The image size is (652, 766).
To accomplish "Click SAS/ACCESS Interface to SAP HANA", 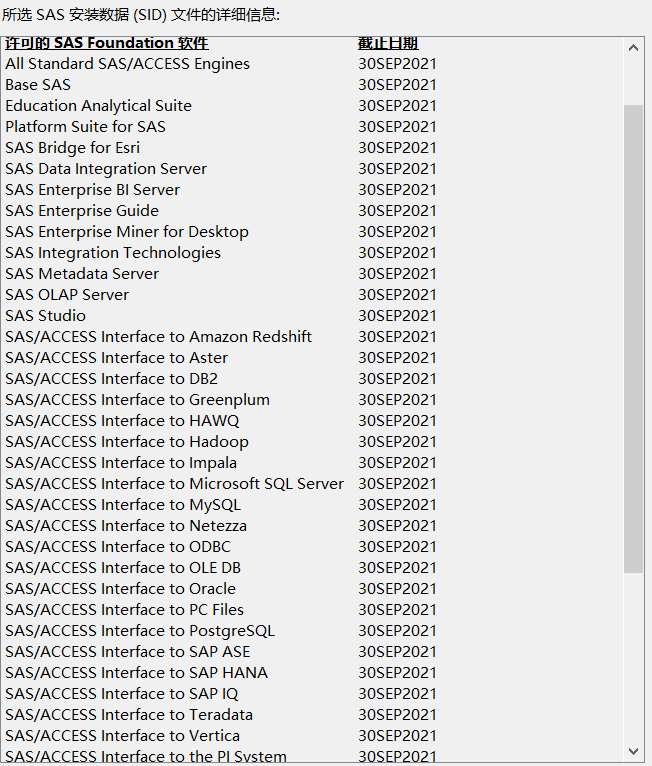I will tap(136, 673).
